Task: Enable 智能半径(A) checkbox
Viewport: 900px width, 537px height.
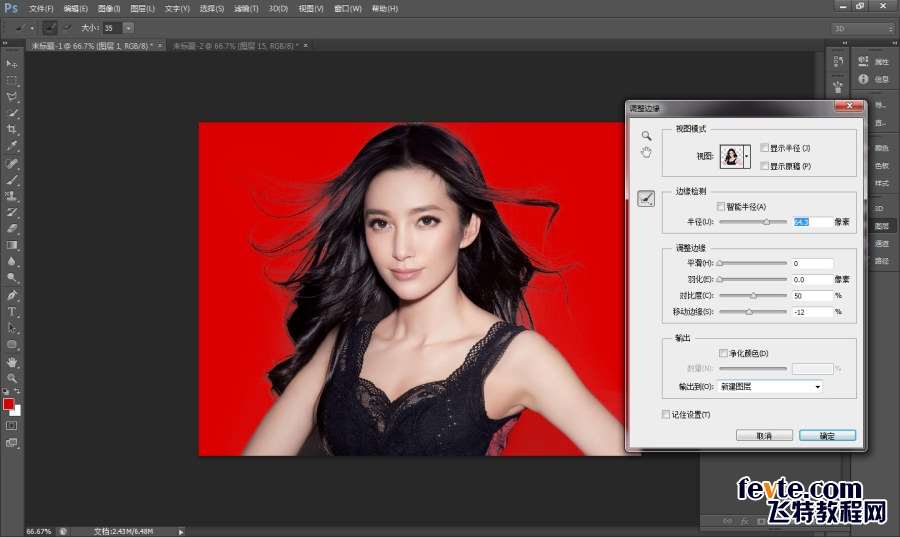Action: pyautogui.click(x=721, y=206)
